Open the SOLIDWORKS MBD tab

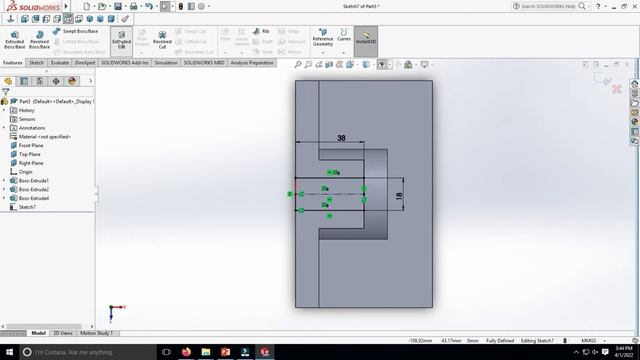click(x=204, y=63)
